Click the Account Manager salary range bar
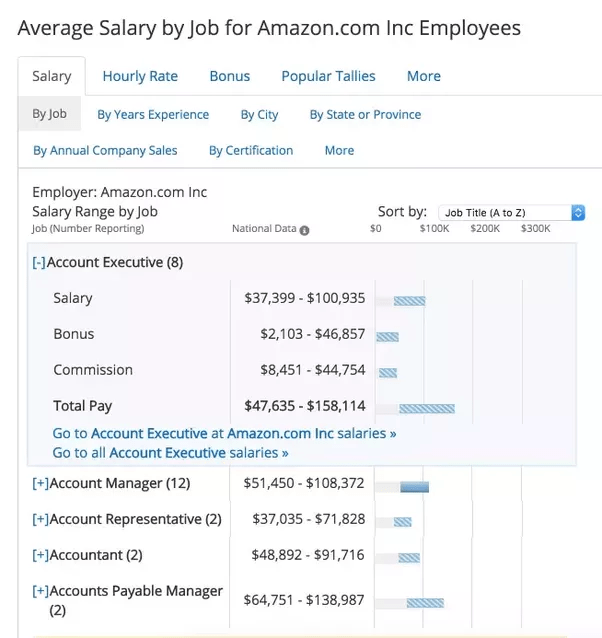The height and width of the screenshot is (638, 602). [x=414, y=487]
